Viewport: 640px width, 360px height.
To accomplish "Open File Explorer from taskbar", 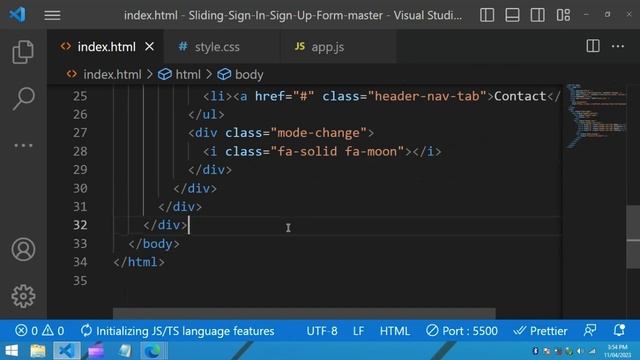I will [x=38, y=351].
